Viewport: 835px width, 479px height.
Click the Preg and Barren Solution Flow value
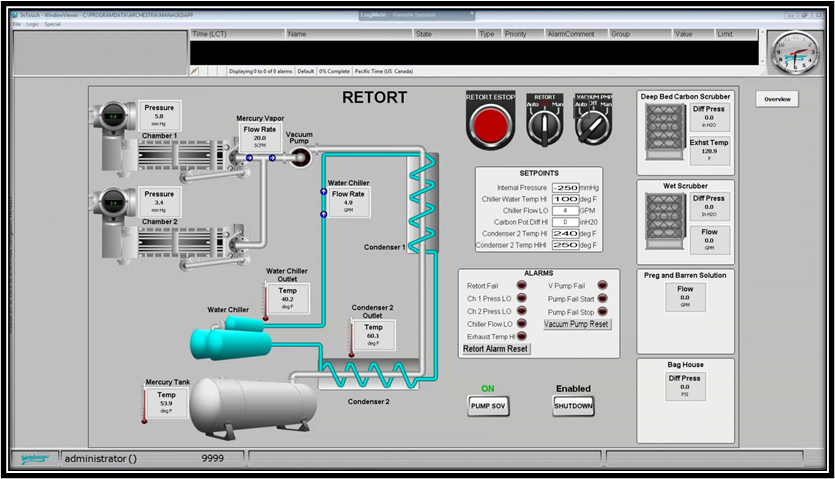[x=685, y=297]
